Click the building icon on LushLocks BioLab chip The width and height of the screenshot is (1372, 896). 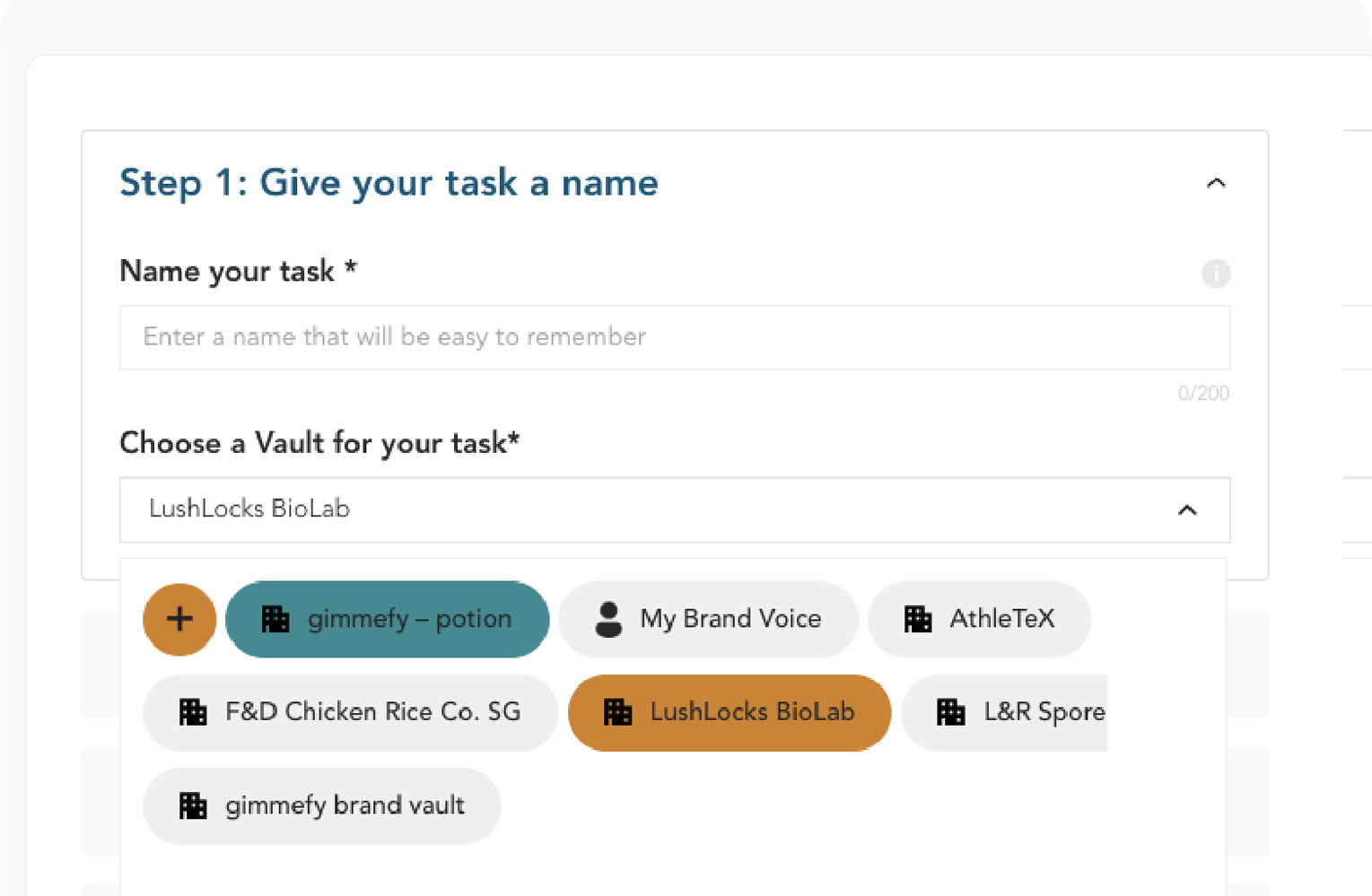pyautogui.click(x=618, y=712)
